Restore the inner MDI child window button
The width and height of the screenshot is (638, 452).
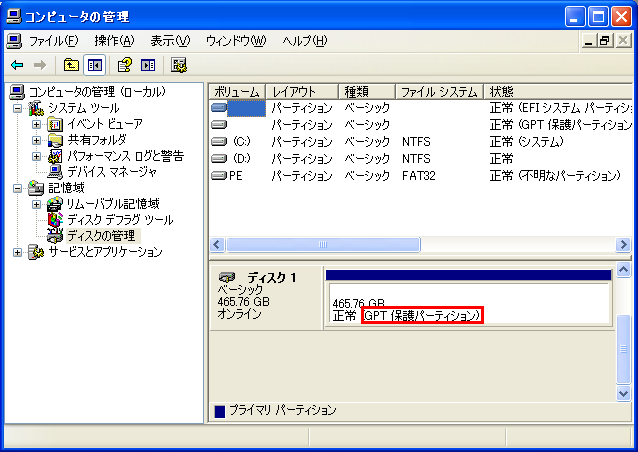coord(605,41)
